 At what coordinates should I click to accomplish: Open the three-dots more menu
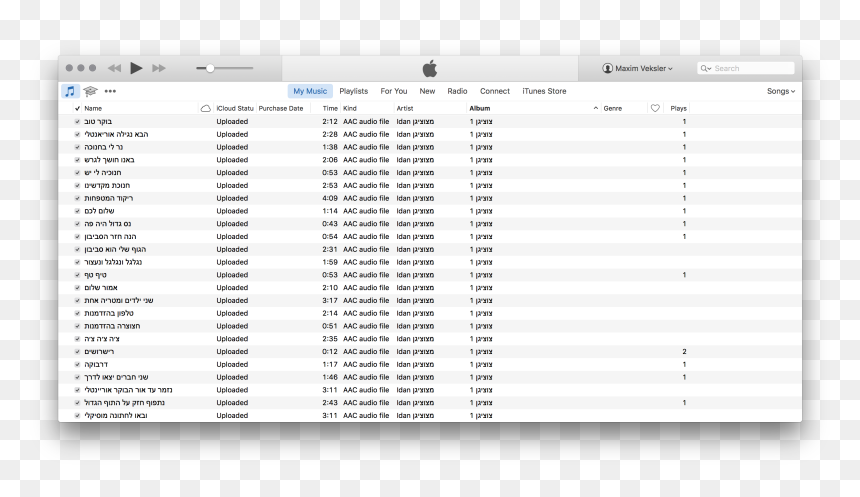click(110, 91)
